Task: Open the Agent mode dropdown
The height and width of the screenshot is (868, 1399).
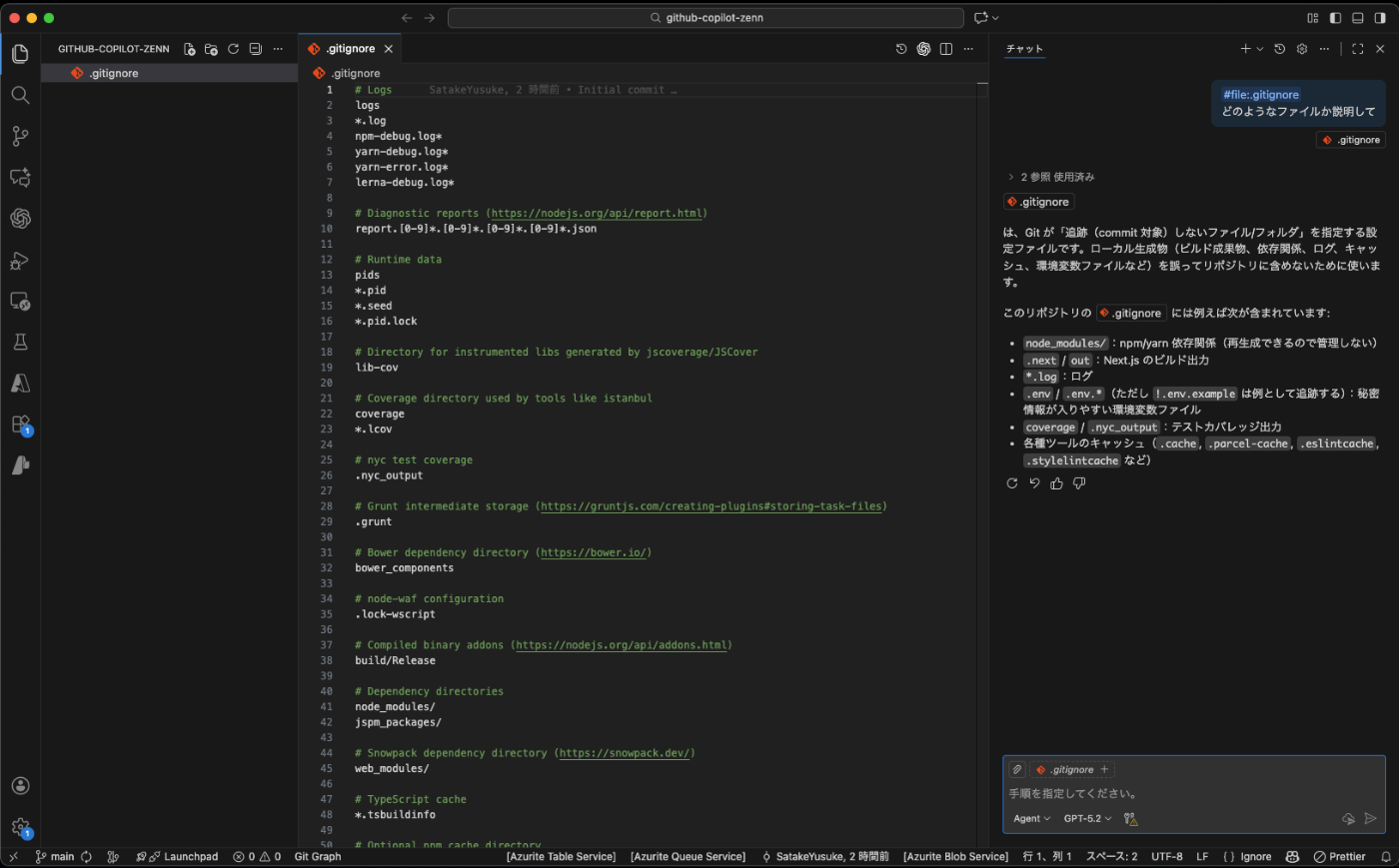Action: click(1031, 818)
